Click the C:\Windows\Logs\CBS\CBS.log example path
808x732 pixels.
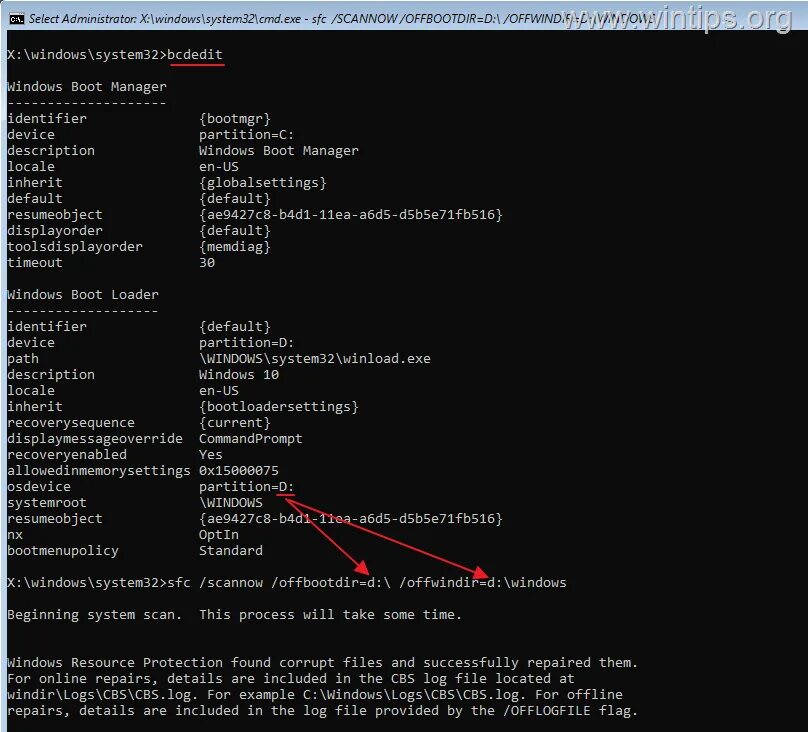click(410, 695)
